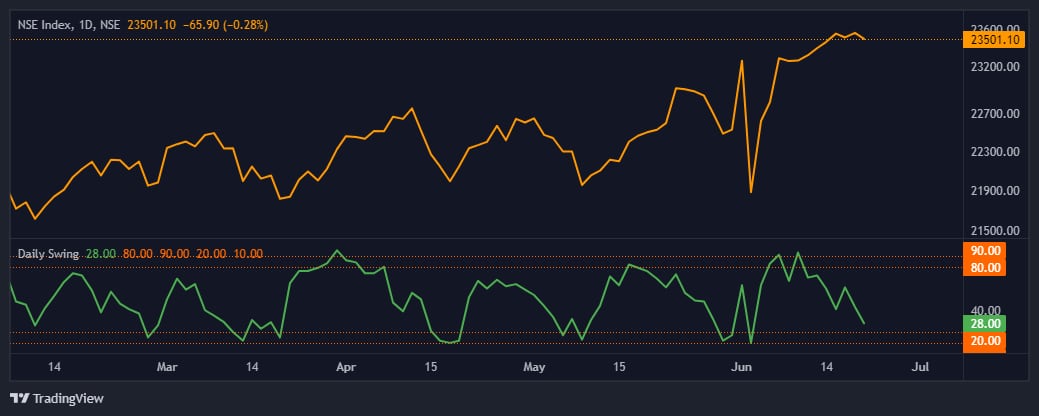Click the orange 90.00 level axis tag
The image size is (1039, 416).
(986, 249)
